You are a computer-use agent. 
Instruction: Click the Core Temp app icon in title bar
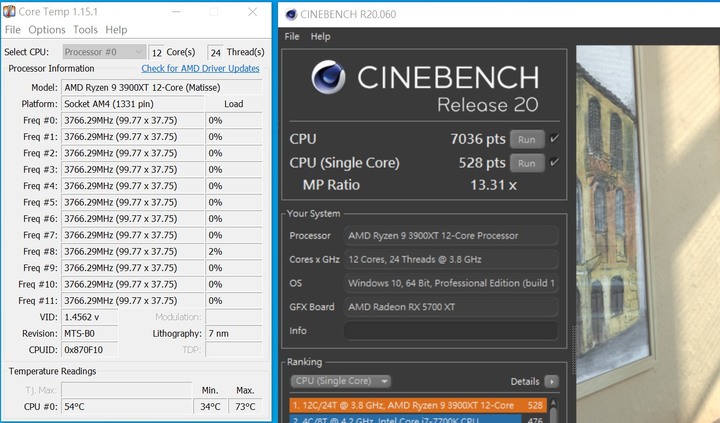point(9,11)
